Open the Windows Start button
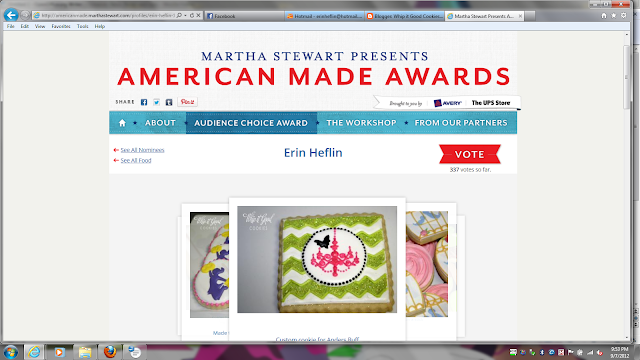The width and height of the screenshot is (640, 360). (10, 352)
